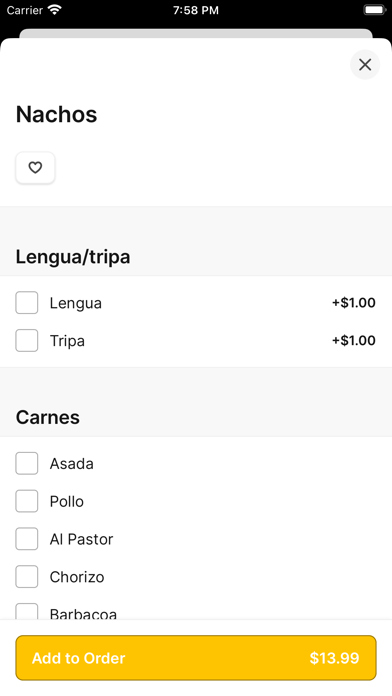Tick the Chorizo checkbox
Viewport: 392px width, 696px height.
(x=27, y=577)
